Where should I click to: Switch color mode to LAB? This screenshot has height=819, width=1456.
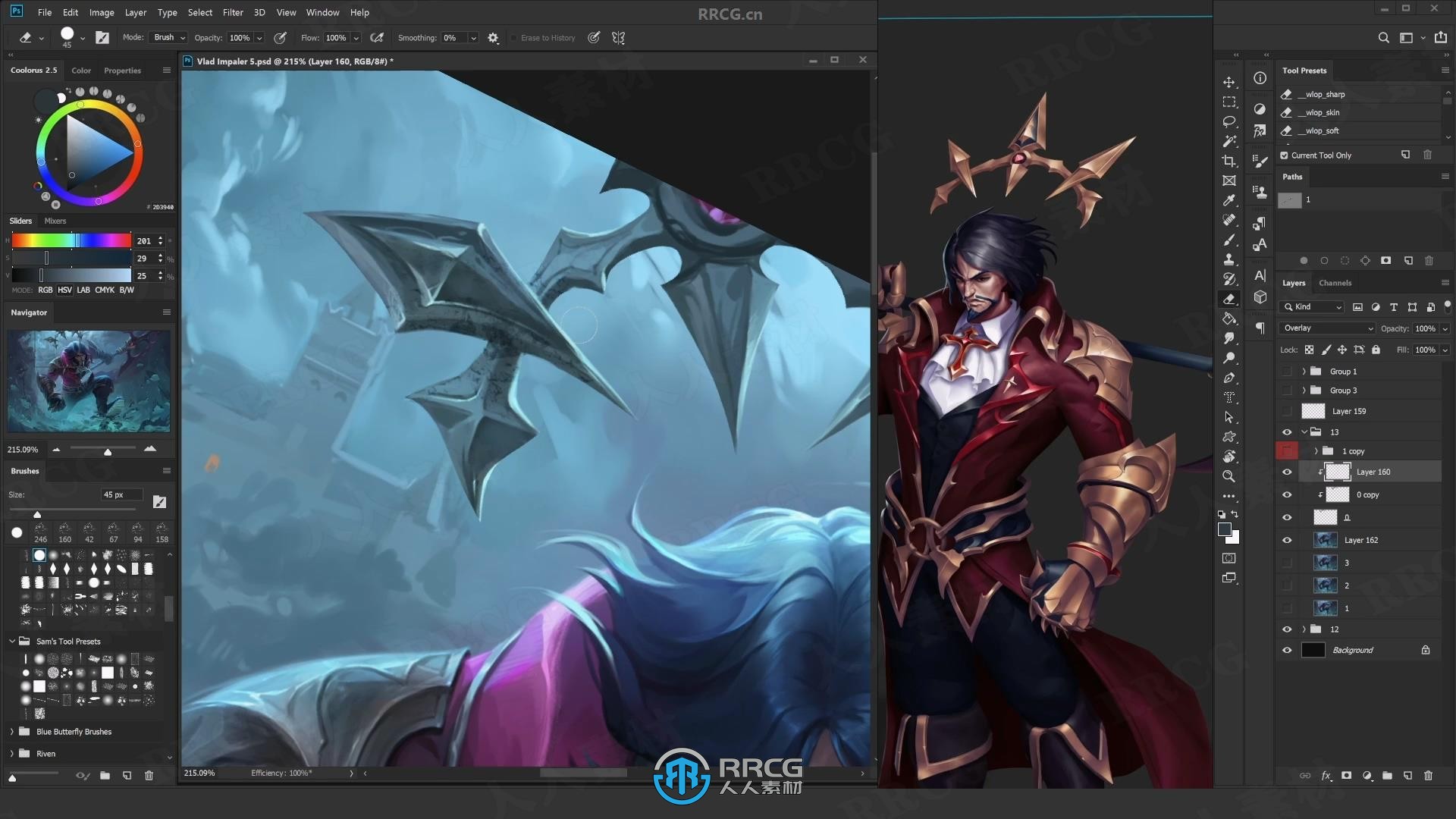[83, 290]
